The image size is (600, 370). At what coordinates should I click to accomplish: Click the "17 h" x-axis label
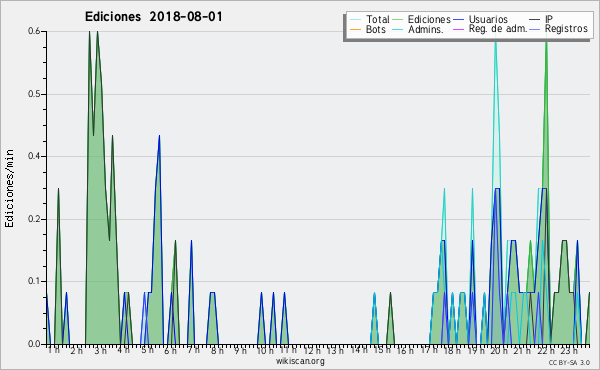pyautogui.click(x=429, y=350)
